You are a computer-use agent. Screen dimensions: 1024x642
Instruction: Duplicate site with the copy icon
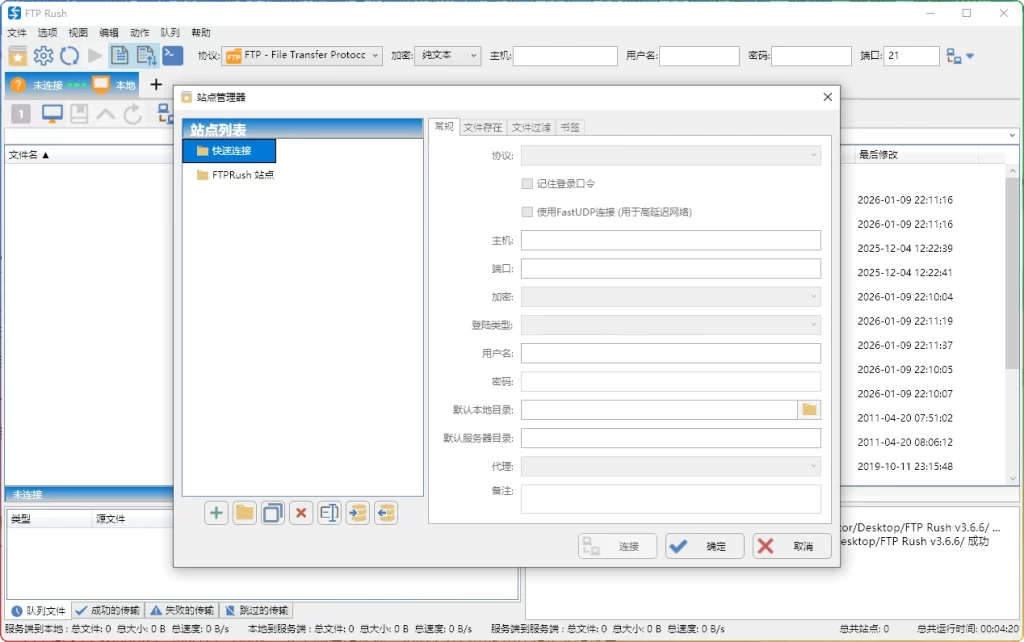click(272, 513)
